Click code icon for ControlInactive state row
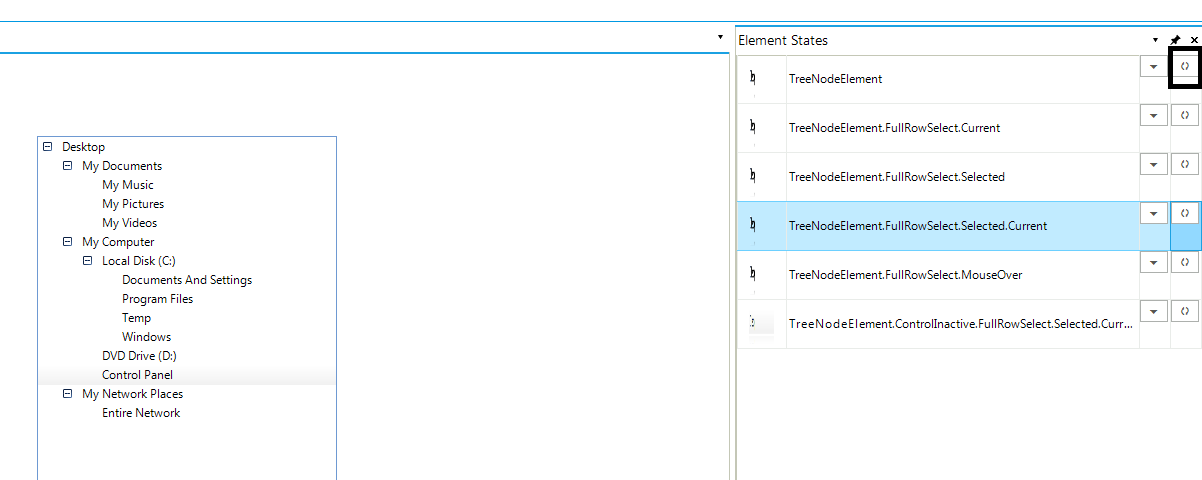Image resolution: width=1202 pixels, height=480 pixels. pyautogui.click(x=1185, y=310)
